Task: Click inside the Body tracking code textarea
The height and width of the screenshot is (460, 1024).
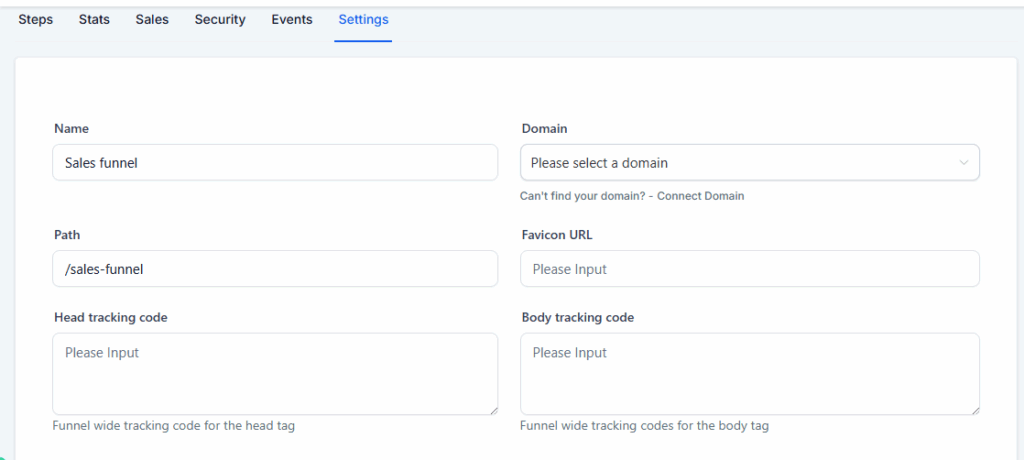Action: click(x=749, y=373)
